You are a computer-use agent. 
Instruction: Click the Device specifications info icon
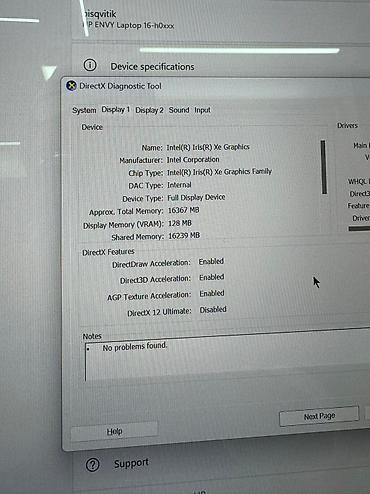[90, 65]
